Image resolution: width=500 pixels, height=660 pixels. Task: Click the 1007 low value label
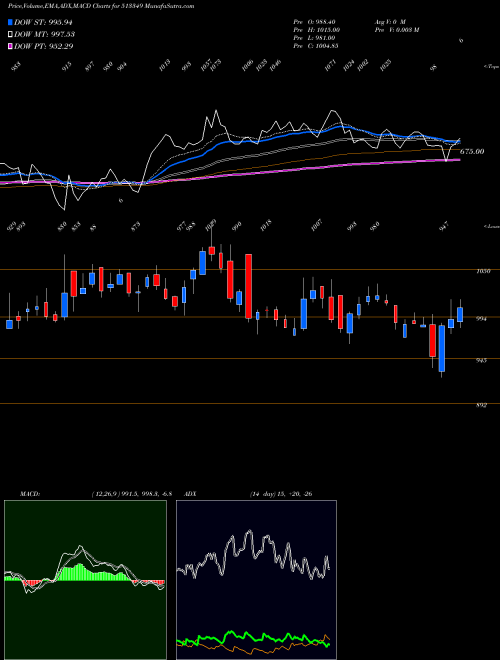(x=317, y=225)
